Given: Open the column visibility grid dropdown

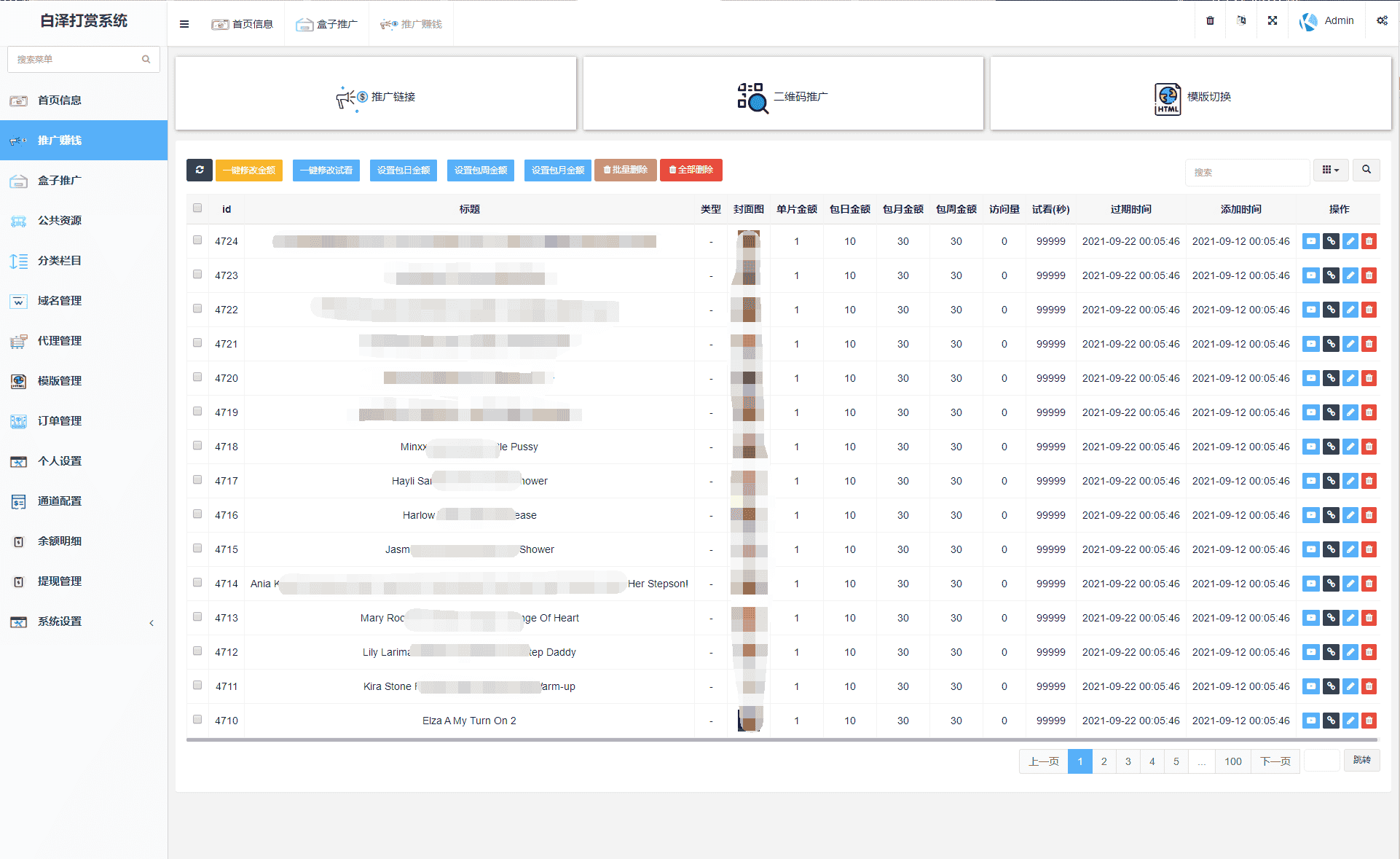Looking at the screenshot, I should tap(1330, 170).
